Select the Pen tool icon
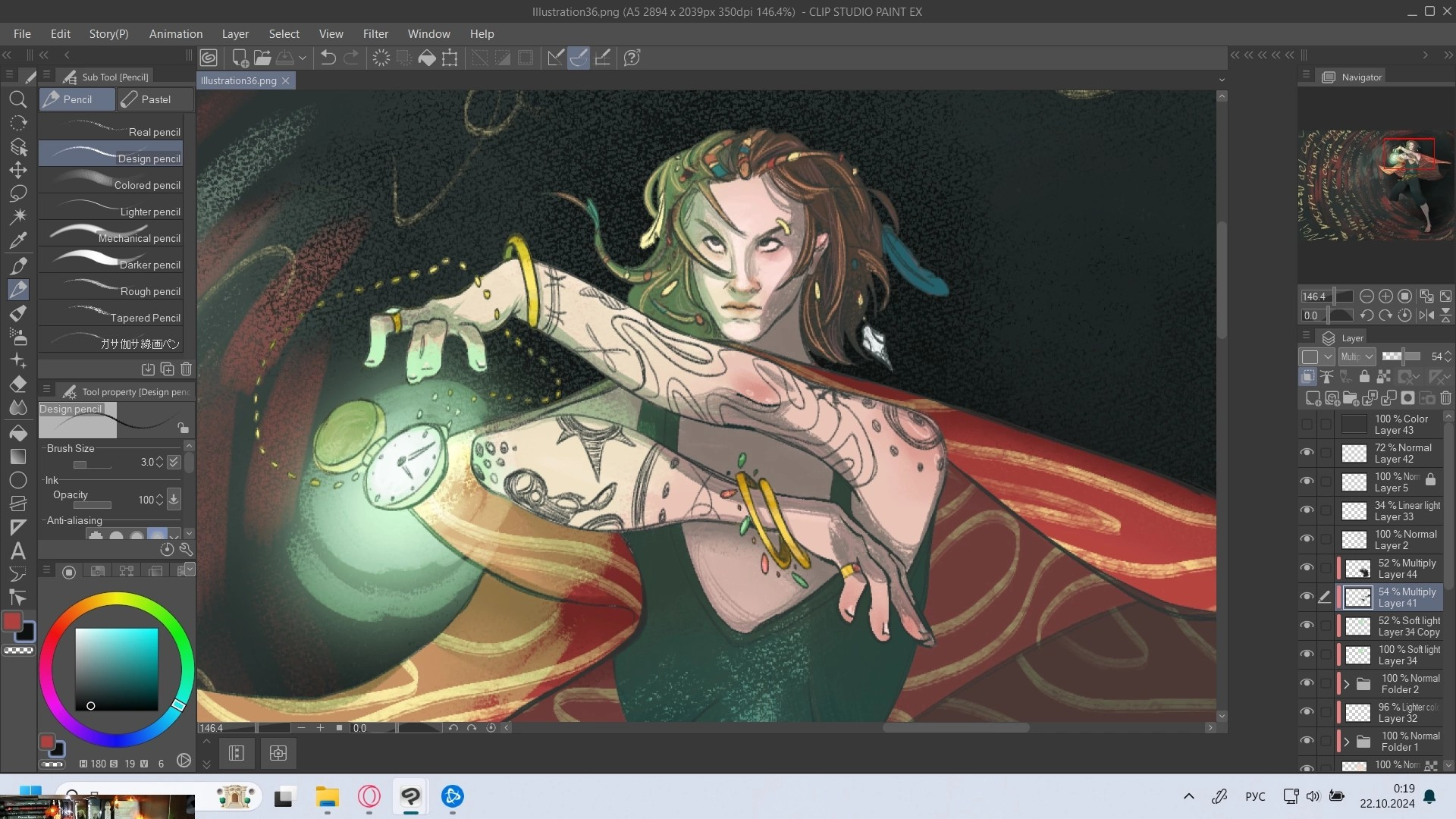The image size is (1456, 819). click(x=18, y=265)
